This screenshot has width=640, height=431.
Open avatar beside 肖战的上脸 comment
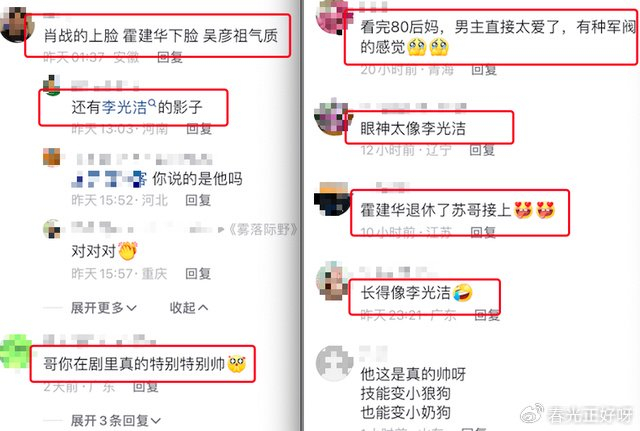(16, 24)
